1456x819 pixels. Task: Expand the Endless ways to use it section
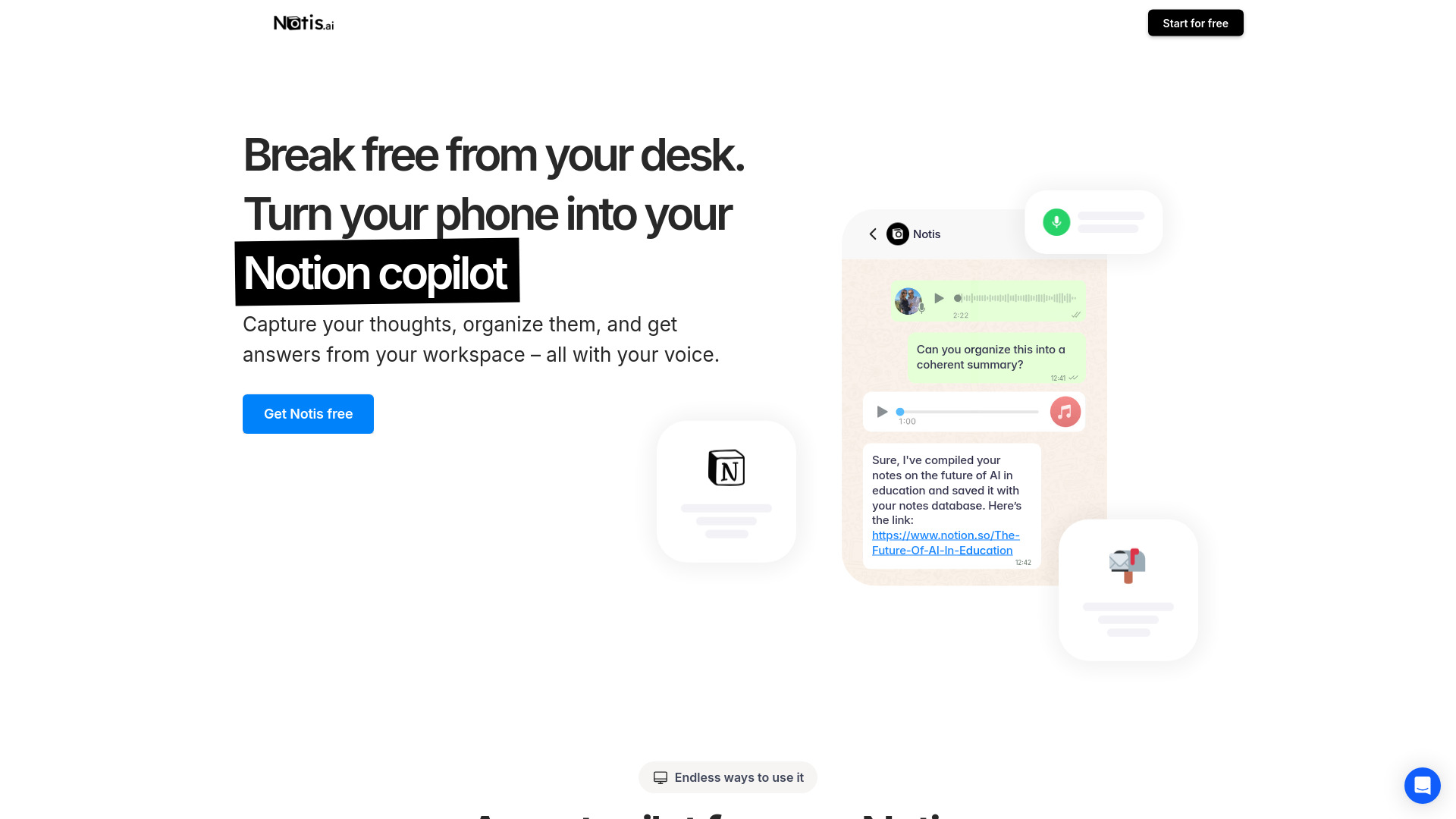(728, 777)
